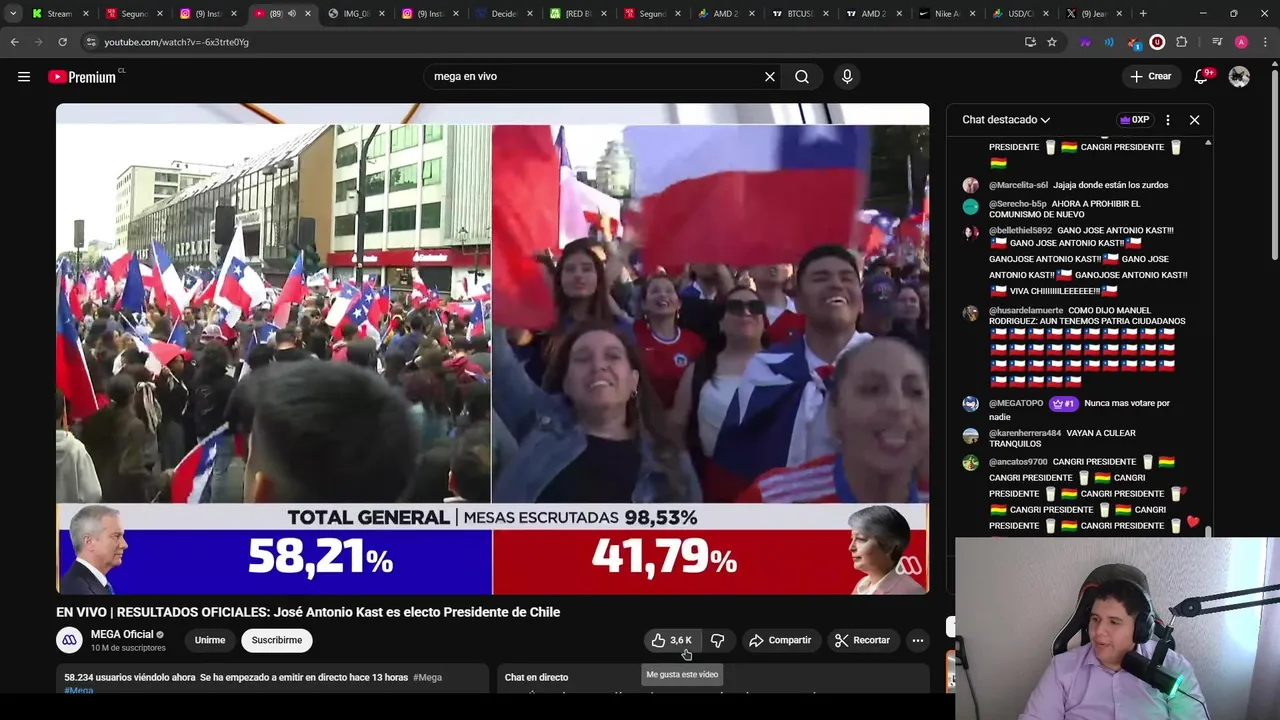Open the YouTube account avatar menu
1280x720 pixels.
[x=1239, y=77]
